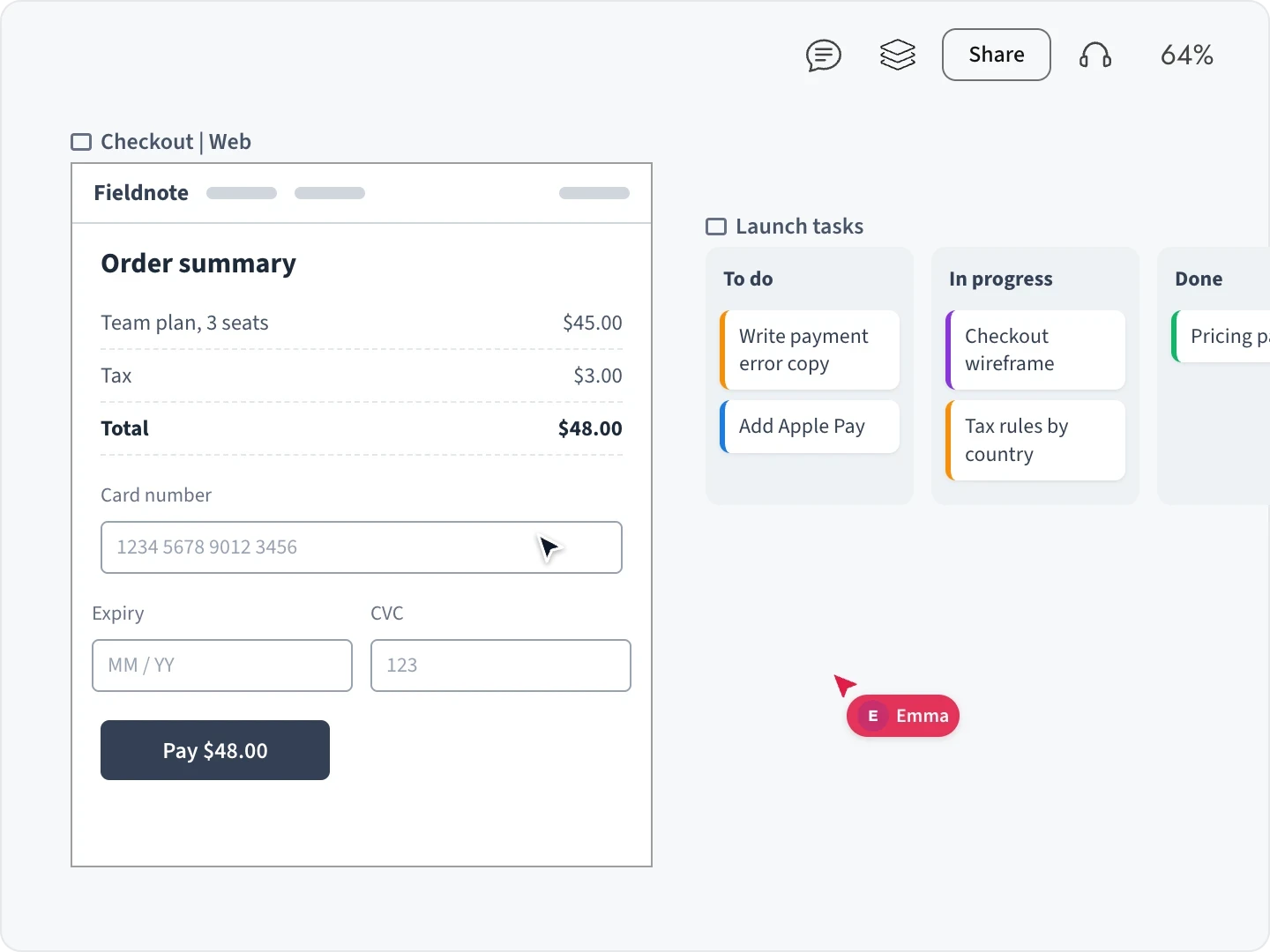This screenshot has height=952, width=1270.
Task: Click the Order summary heading
Action: click(x=198, y=264)
